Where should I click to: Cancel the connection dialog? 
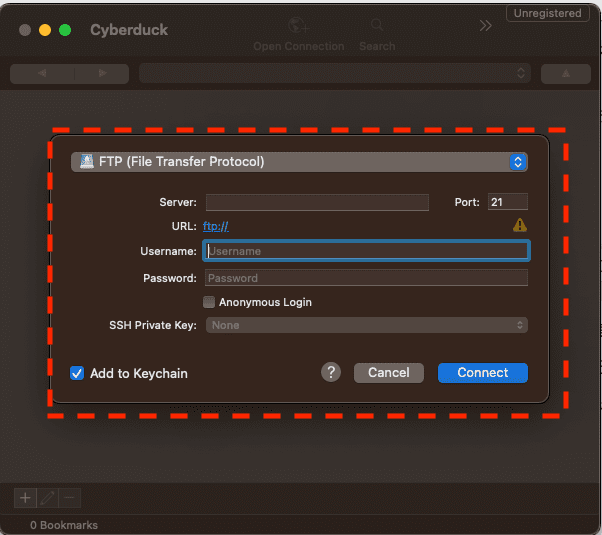[x=389, y=373]
